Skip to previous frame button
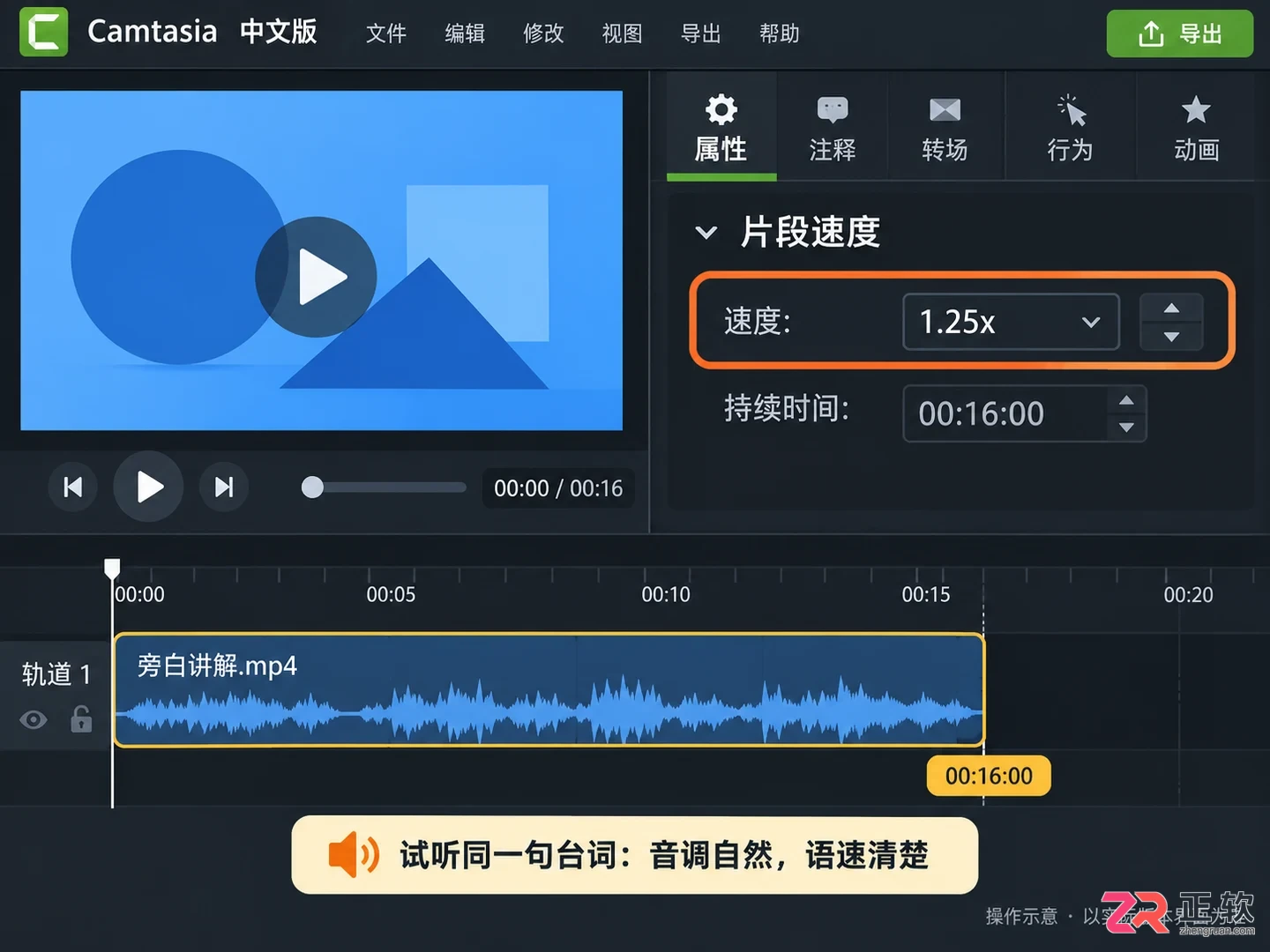 [x=72, y=487]
